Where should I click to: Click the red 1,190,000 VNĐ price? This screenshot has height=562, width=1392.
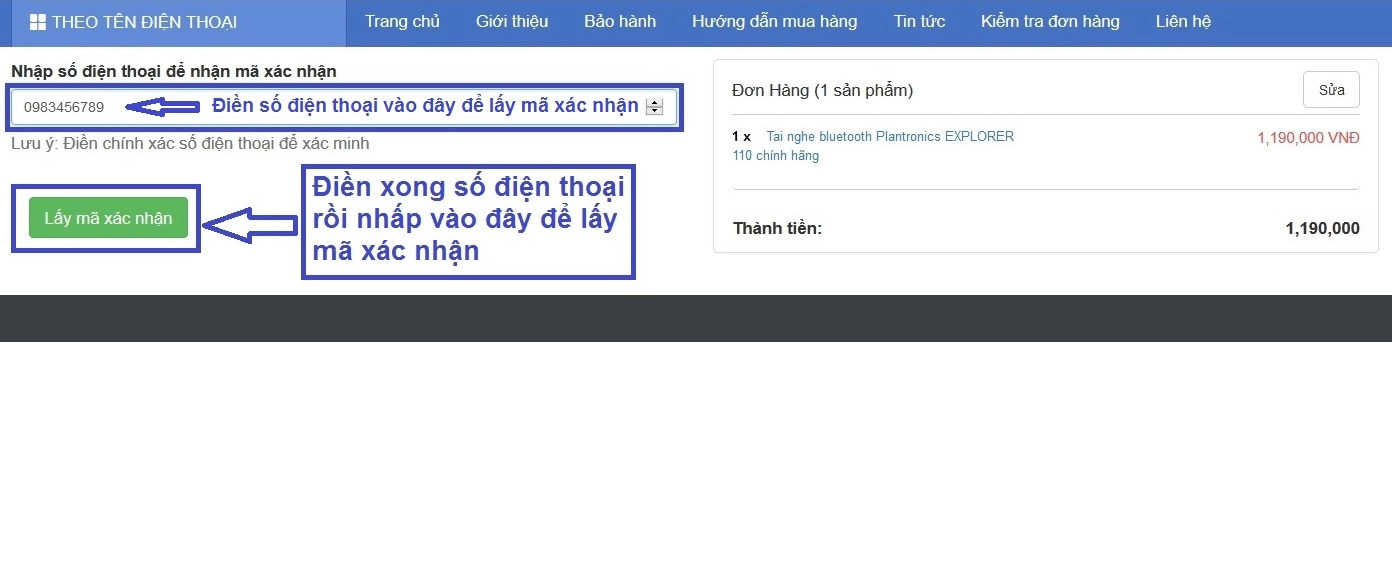1308,138
